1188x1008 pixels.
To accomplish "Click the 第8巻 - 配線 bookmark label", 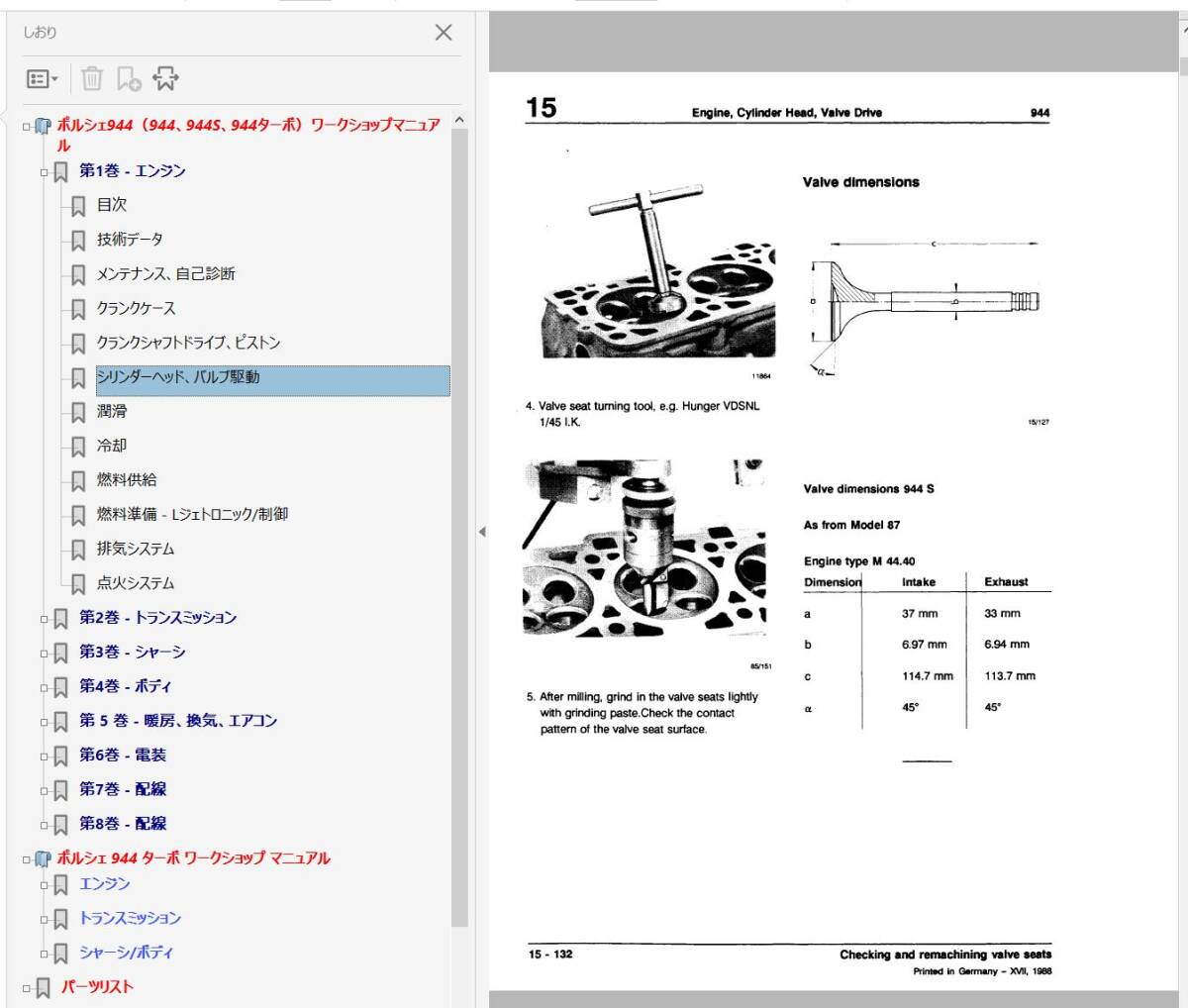I will pos(123,823).
